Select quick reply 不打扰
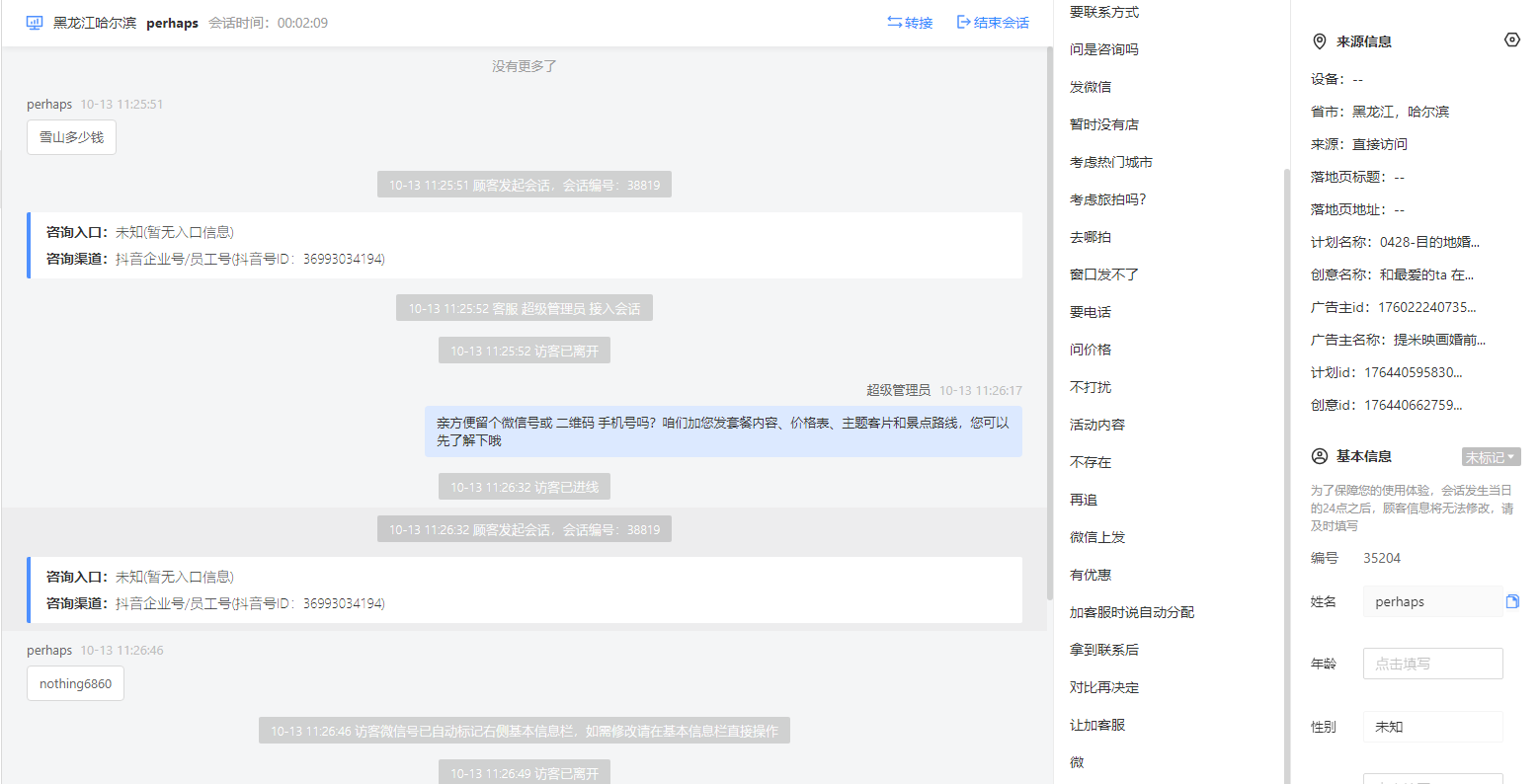 1091,387
